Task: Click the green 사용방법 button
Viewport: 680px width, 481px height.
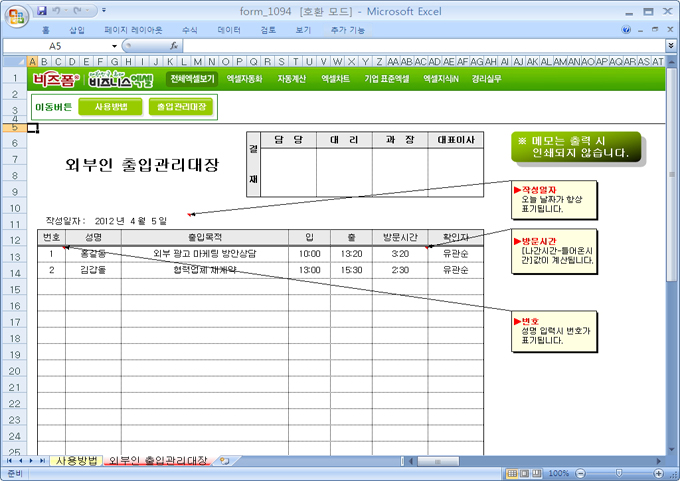Action: pos(111,107)
